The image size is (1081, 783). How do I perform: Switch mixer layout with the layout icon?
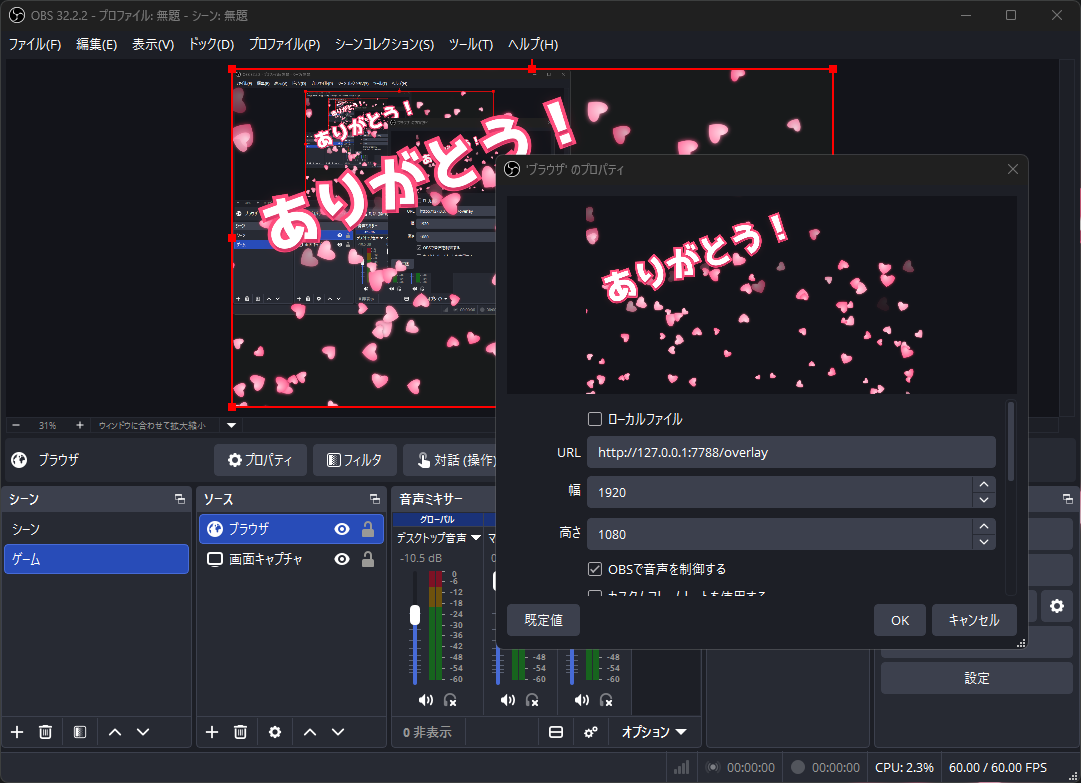[556, 732]
